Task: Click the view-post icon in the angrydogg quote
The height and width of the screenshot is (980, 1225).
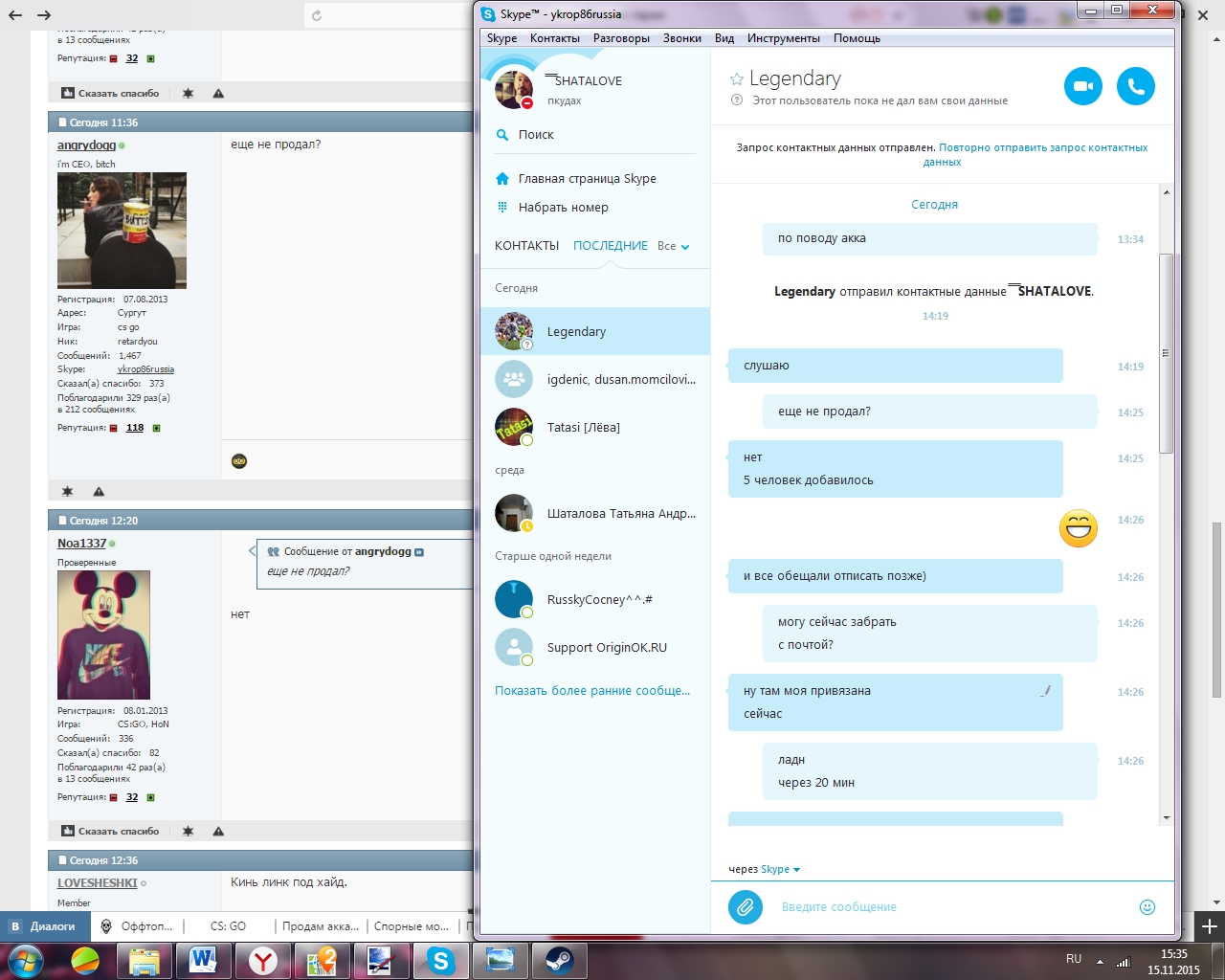Action: pos(419,552)
